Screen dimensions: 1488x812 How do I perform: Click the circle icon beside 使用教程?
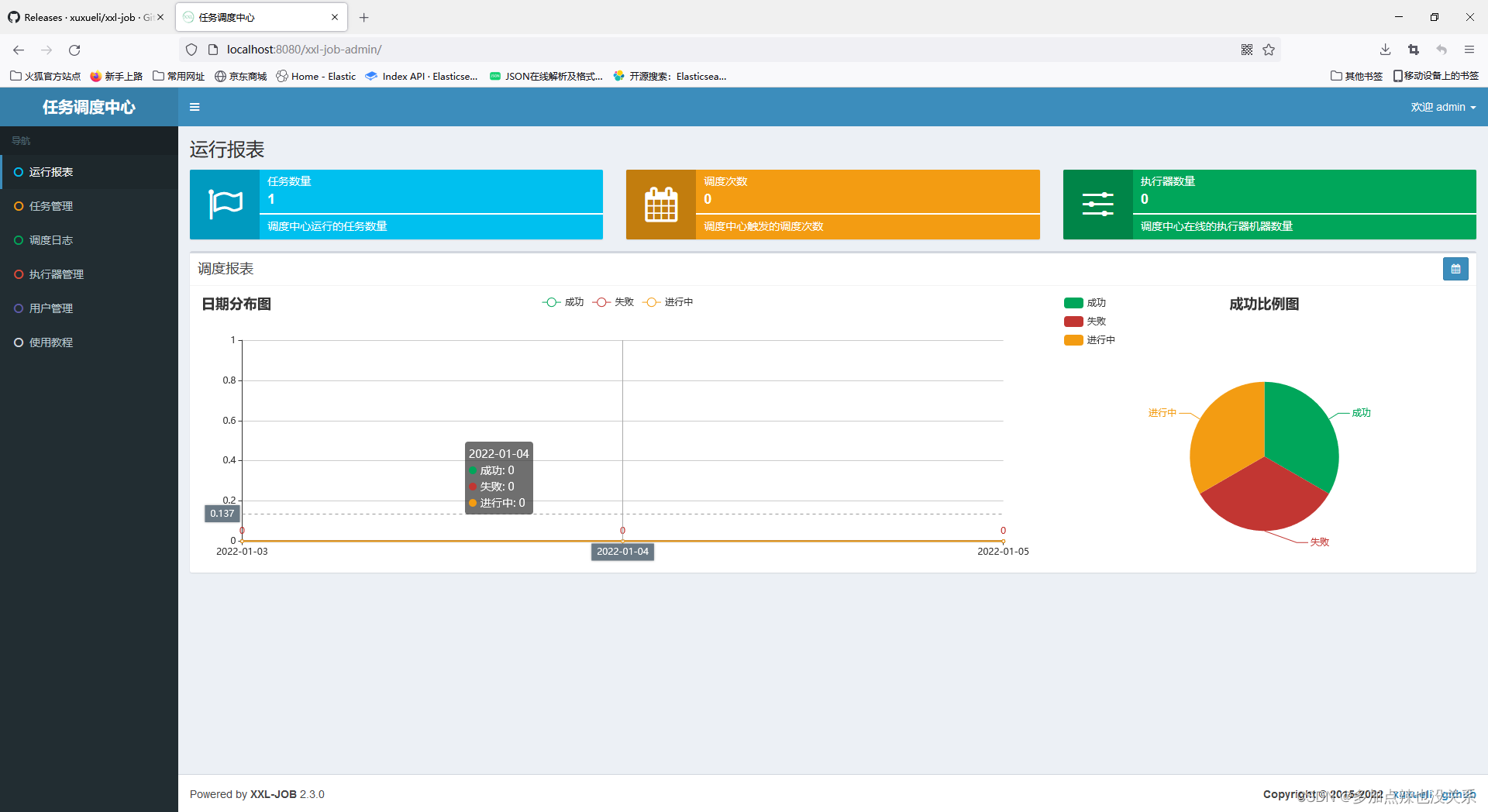coord(19,342)
